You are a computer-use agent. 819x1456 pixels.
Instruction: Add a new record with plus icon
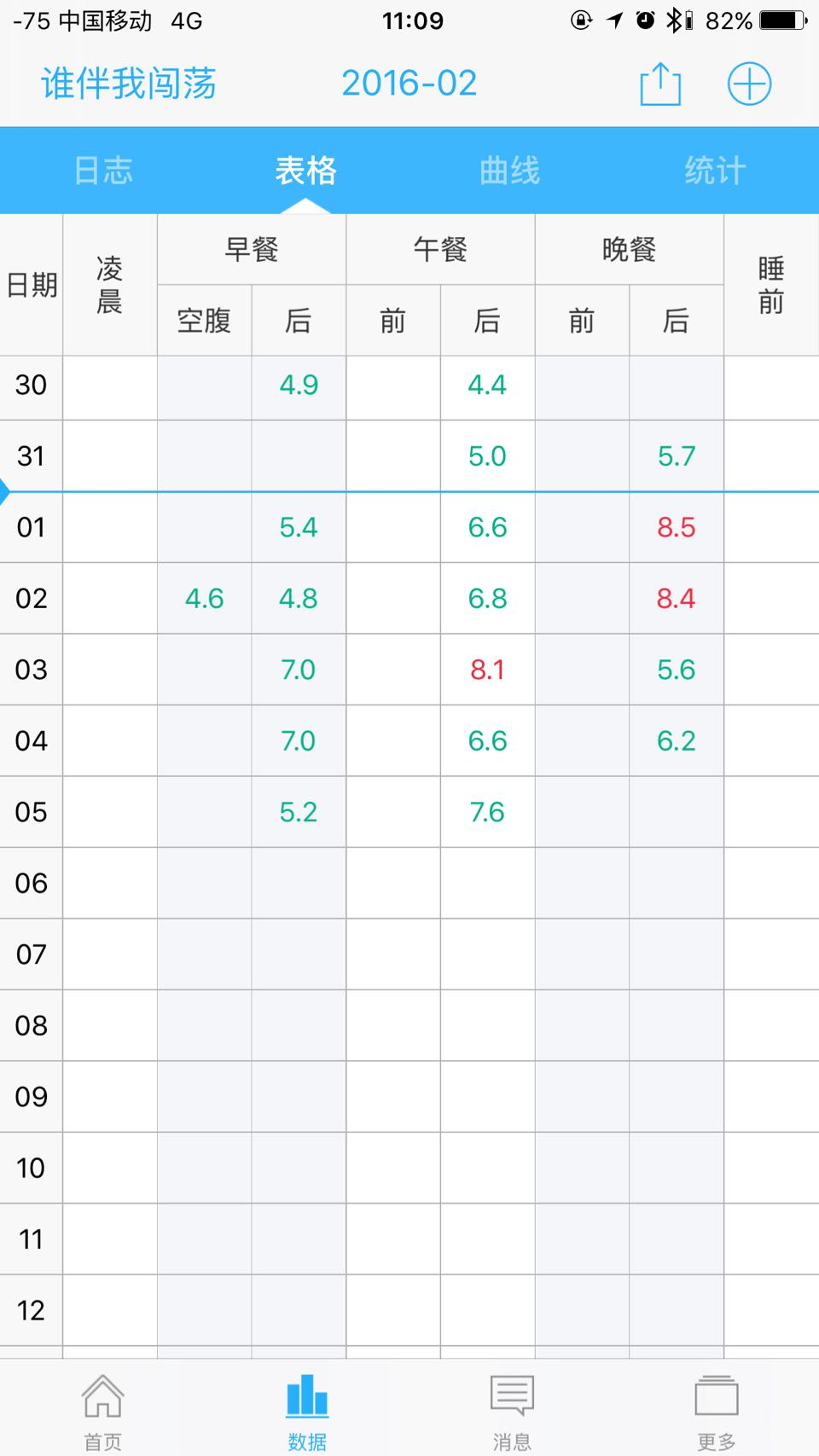click(749, 84)
